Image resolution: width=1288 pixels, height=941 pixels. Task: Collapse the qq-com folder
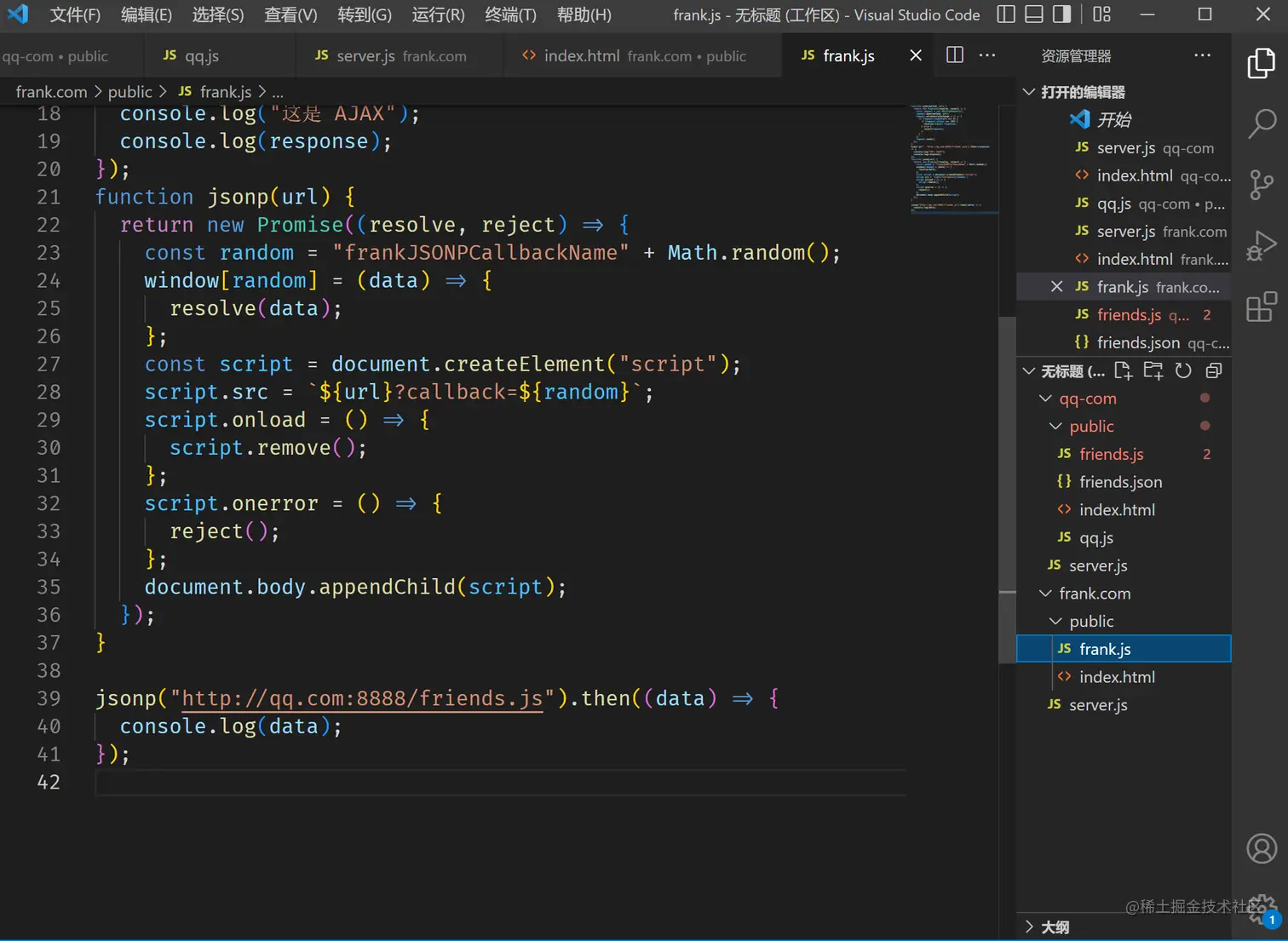(1087, 399)
